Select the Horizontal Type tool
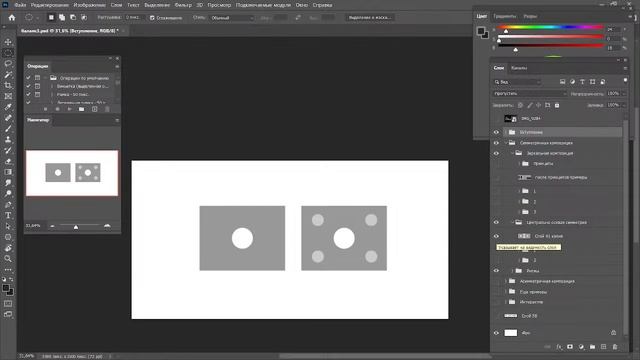The height and width of the screenshot is (360, 640). (8, 215)
